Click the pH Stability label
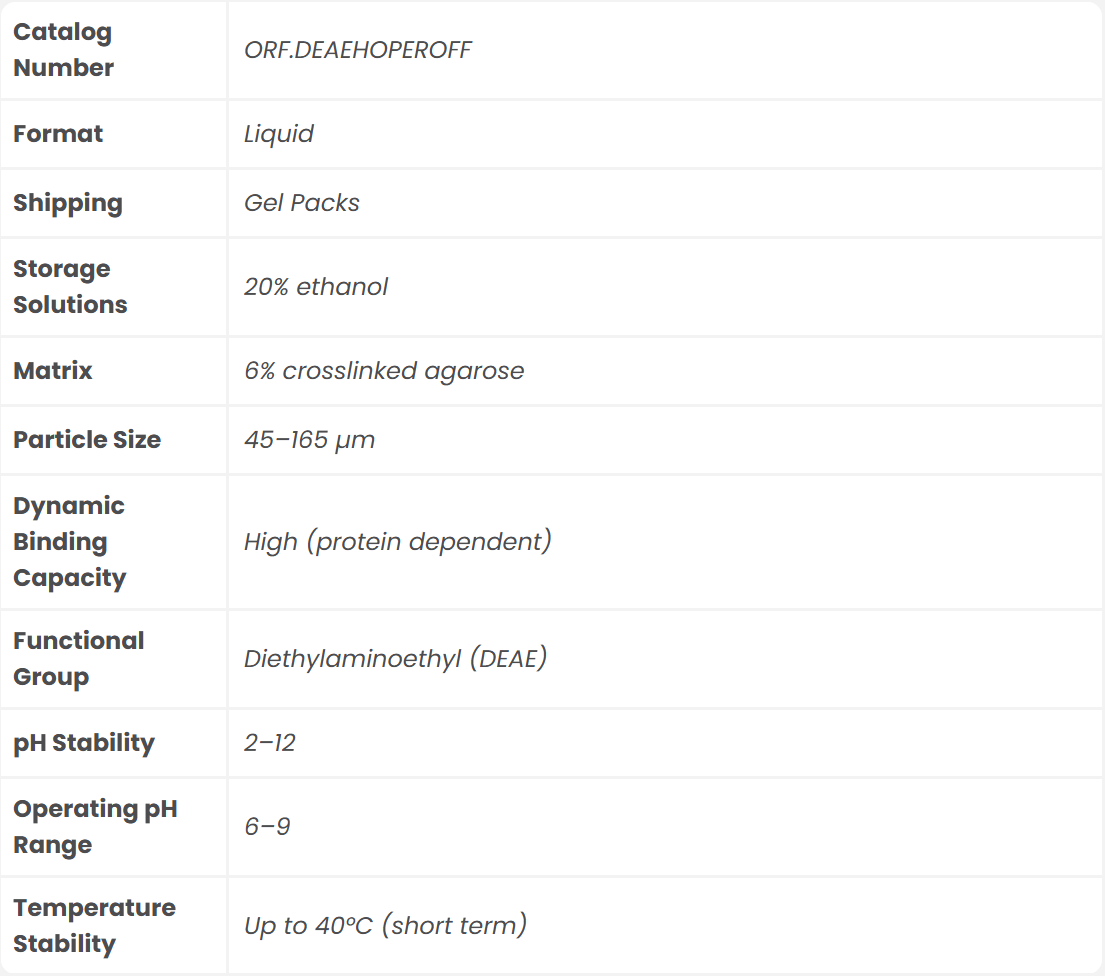 click(x=84, y=743)
